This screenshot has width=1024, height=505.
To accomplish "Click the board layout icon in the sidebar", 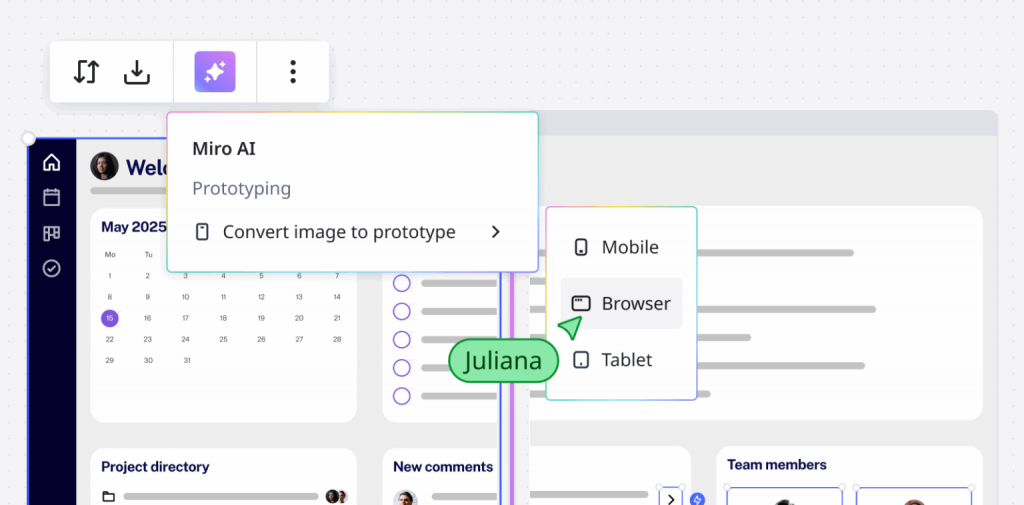I will tap(52, 234).
